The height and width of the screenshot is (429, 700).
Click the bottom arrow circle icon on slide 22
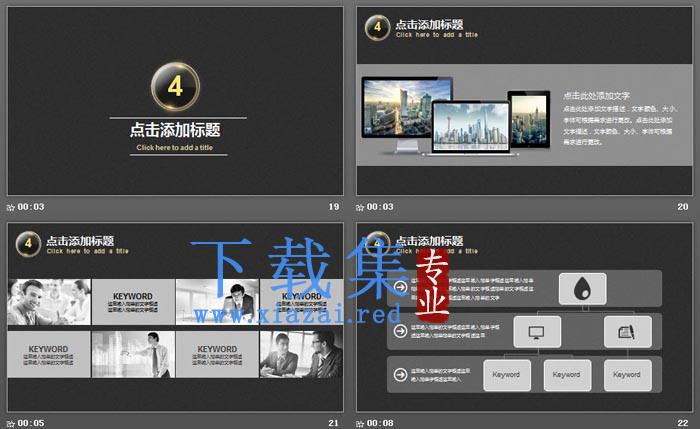point(400,375)
